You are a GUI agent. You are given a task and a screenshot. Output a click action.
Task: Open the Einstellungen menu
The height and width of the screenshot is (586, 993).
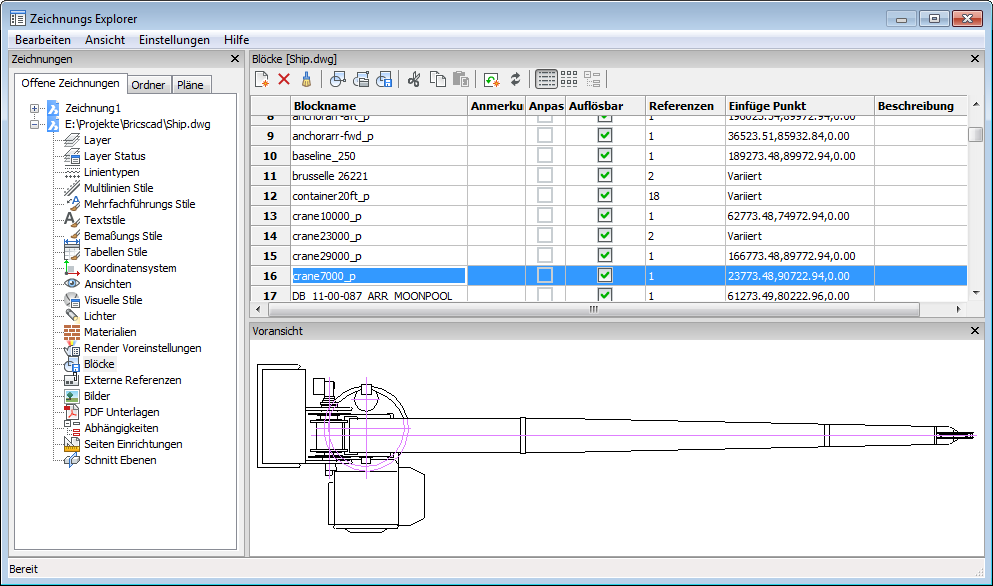click(x=174, y=40)
